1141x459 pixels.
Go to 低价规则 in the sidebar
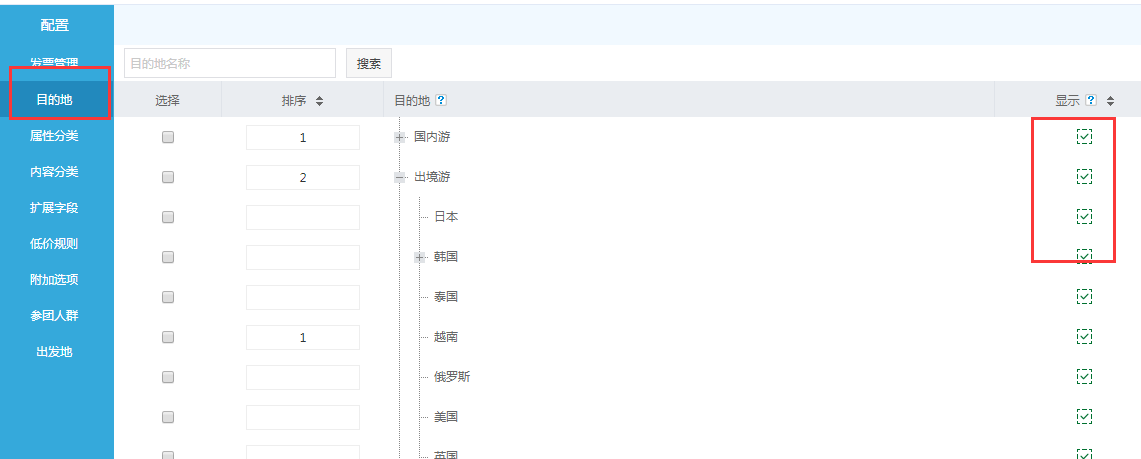(x=54, y=244)
